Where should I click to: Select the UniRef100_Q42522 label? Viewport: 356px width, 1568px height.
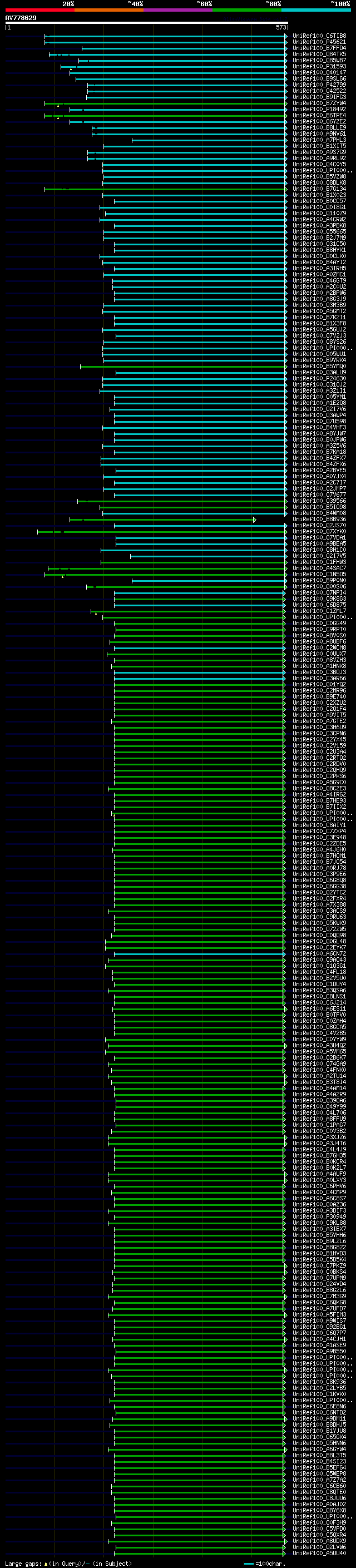click(319, 91)
